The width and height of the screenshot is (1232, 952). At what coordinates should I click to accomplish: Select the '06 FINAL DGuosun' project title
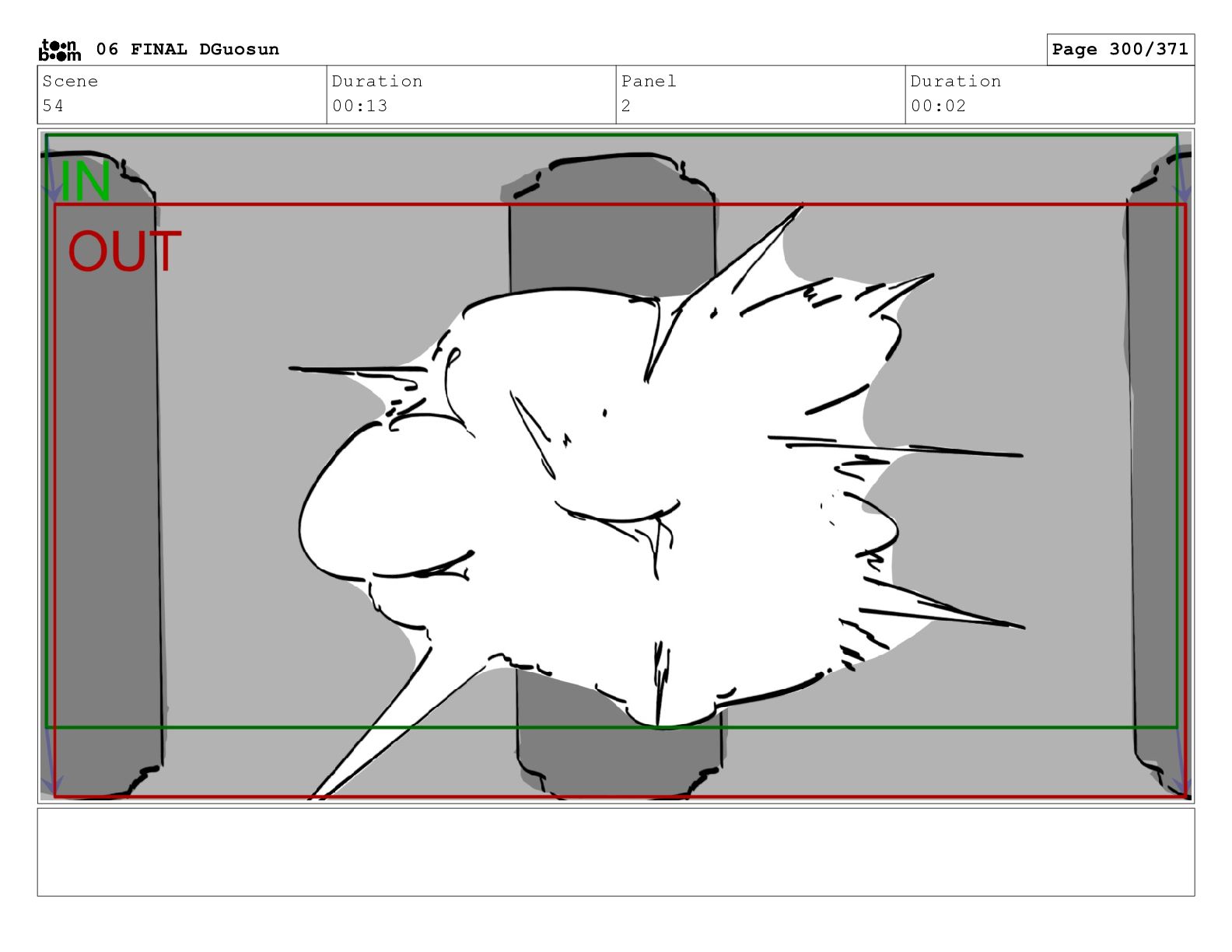(187, 50)
